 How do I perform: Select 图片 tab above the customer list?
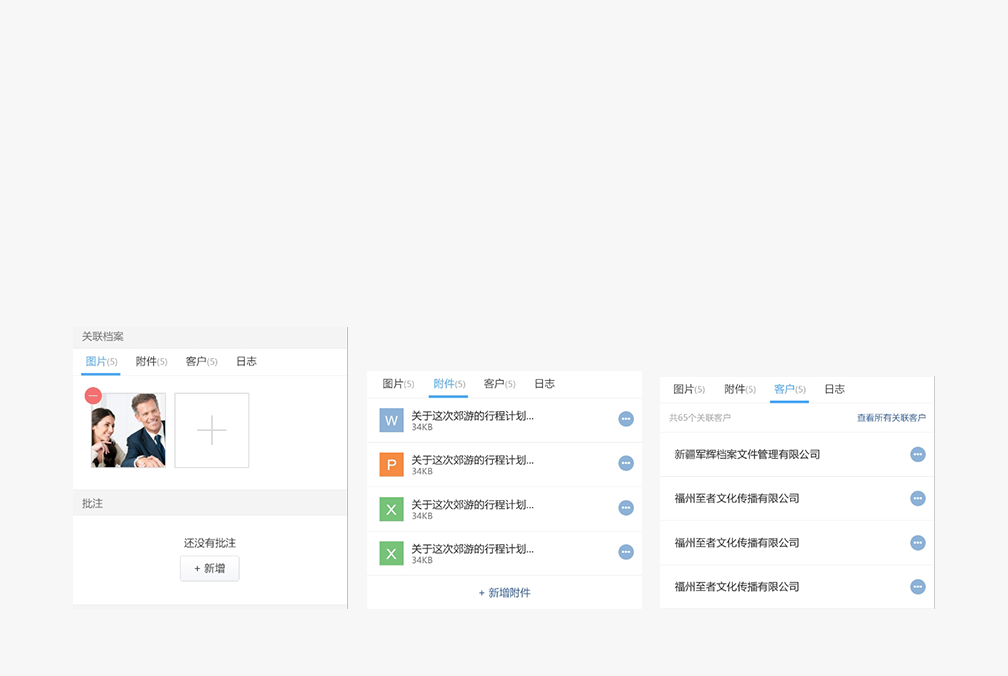688,389
